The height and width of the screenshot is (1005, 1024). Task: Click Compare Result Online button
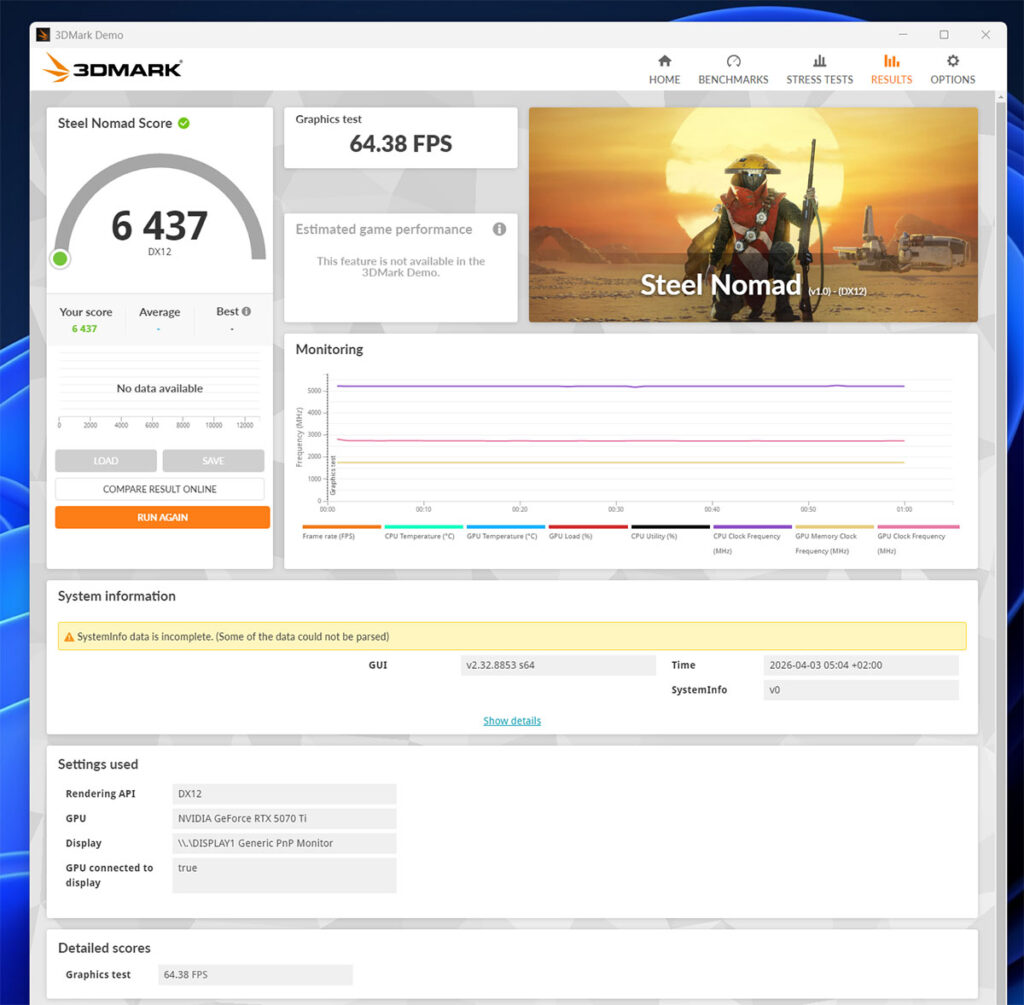160,489
